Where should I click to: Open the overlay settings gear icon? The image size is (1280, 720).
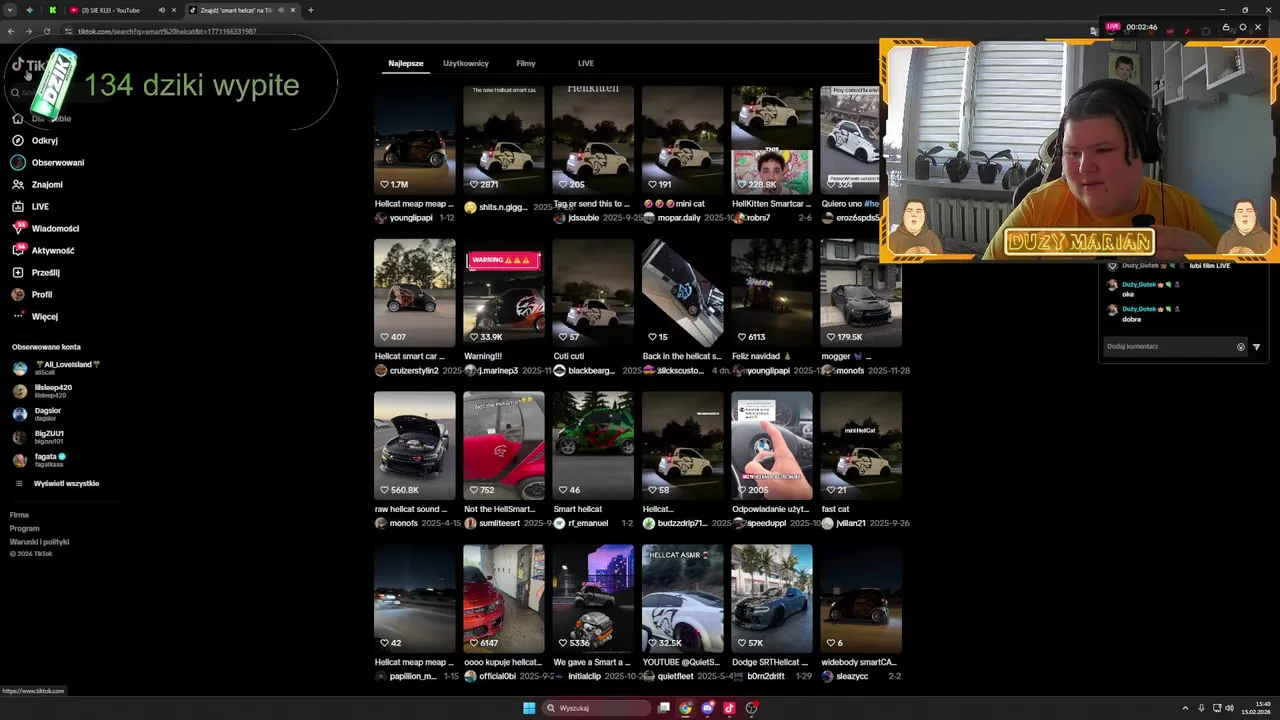click(1242, 28)
